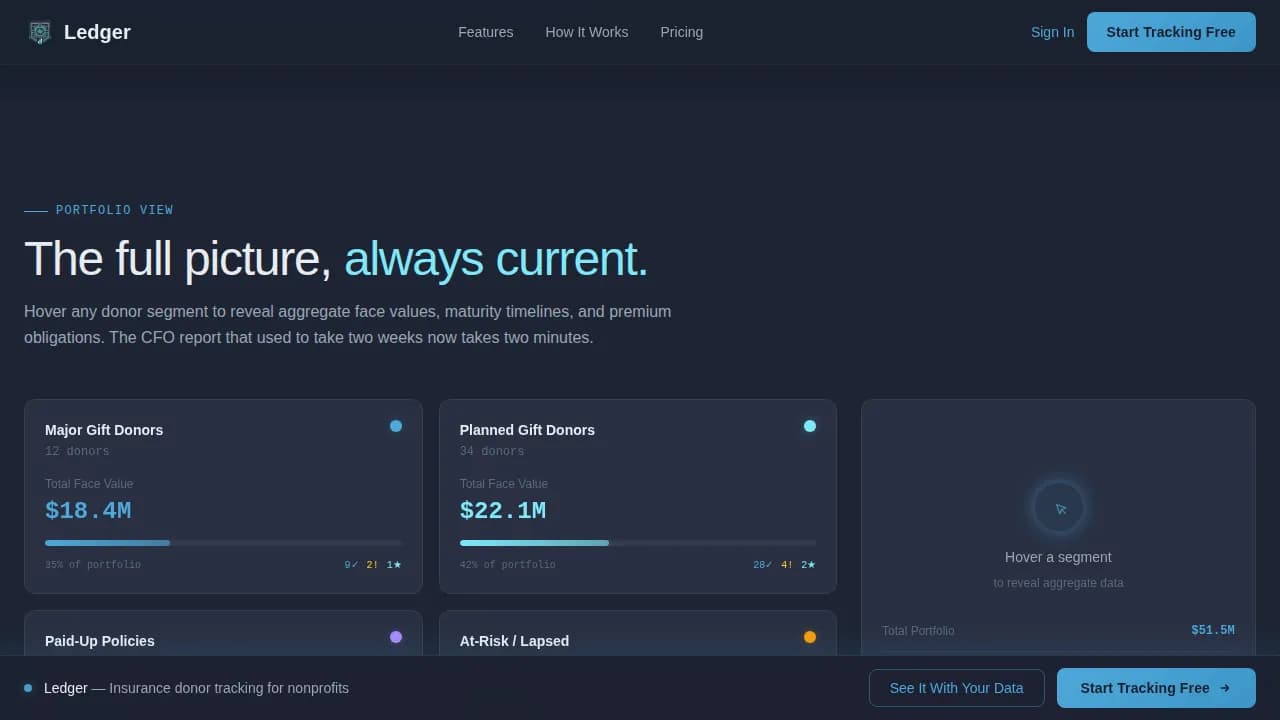Click the 1★ star count on Major Gift card
The width and height of the screenshot is (1280, 720).
pos(394,565)
